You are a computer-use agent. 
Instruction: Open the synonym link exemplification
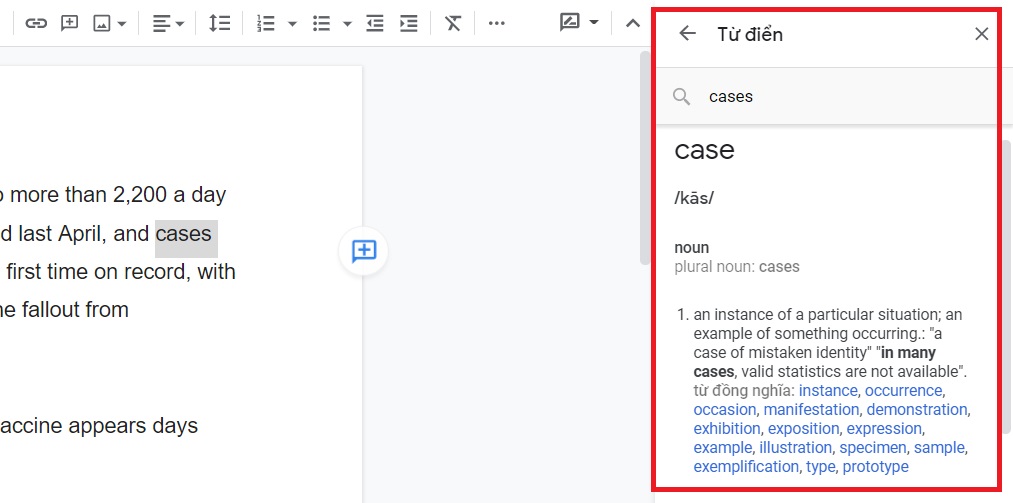[746, 466]
